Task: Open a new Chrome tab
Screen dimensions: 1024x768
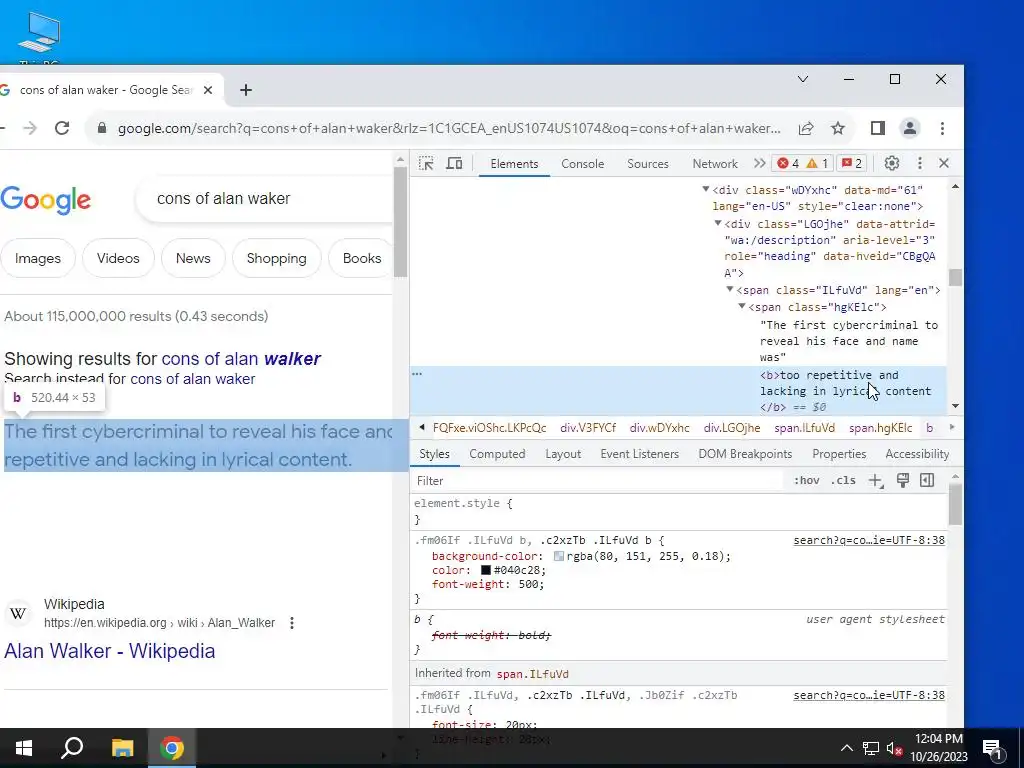Action: click(x=246, y=90)
